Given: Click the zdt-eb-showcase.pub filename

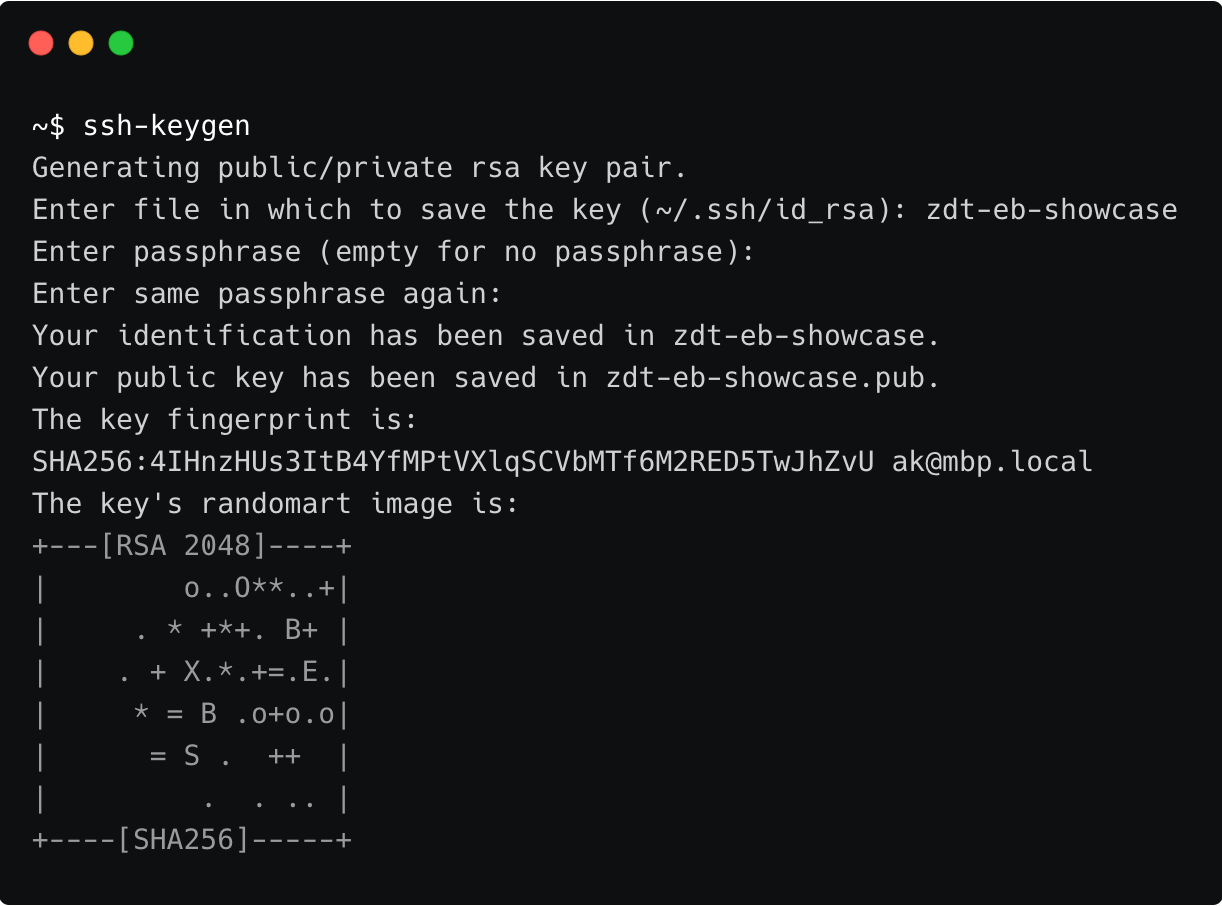Looking at the screenshot, I should tap(768, 377).
